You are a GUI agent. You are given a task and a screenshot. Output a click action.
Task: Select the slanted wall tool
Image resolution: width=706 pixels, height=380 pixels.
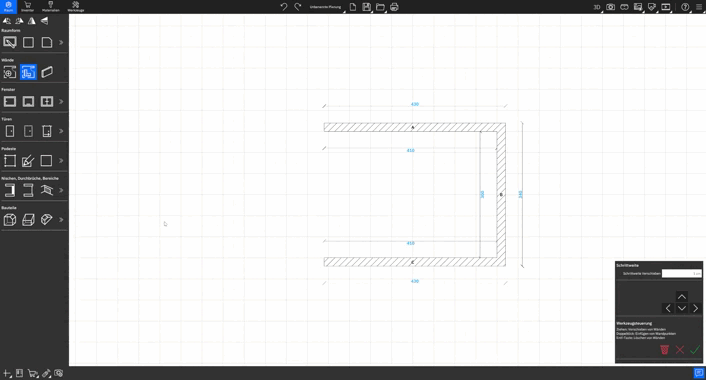(47, 72)
